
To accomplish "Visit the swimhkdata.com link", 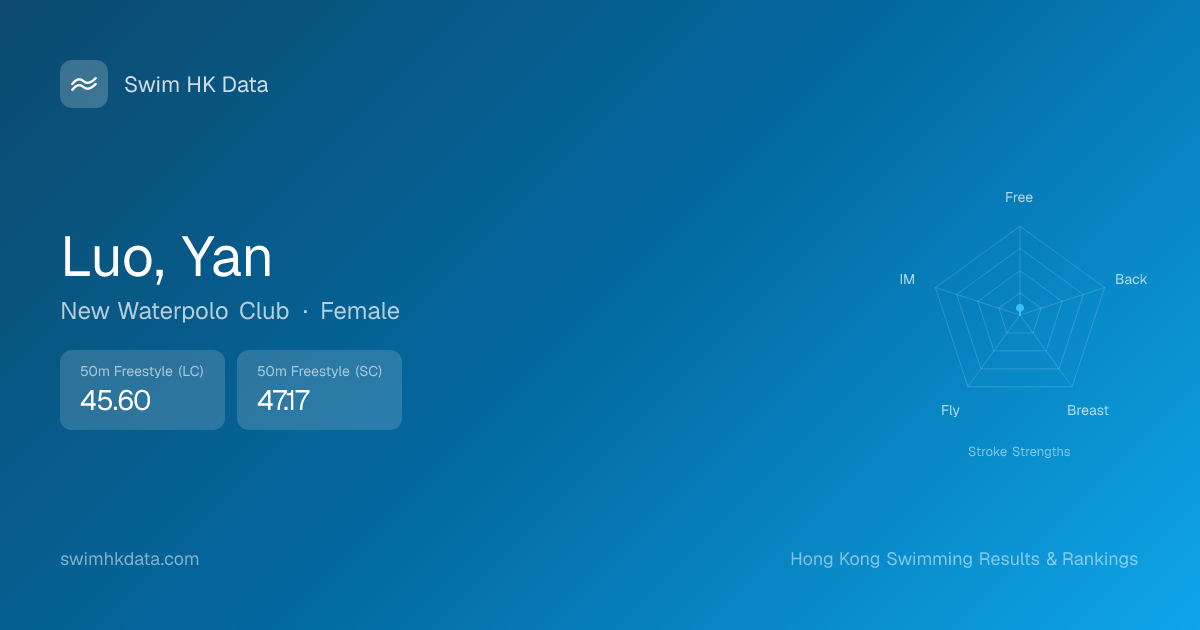I will click(x=130, y=559).
